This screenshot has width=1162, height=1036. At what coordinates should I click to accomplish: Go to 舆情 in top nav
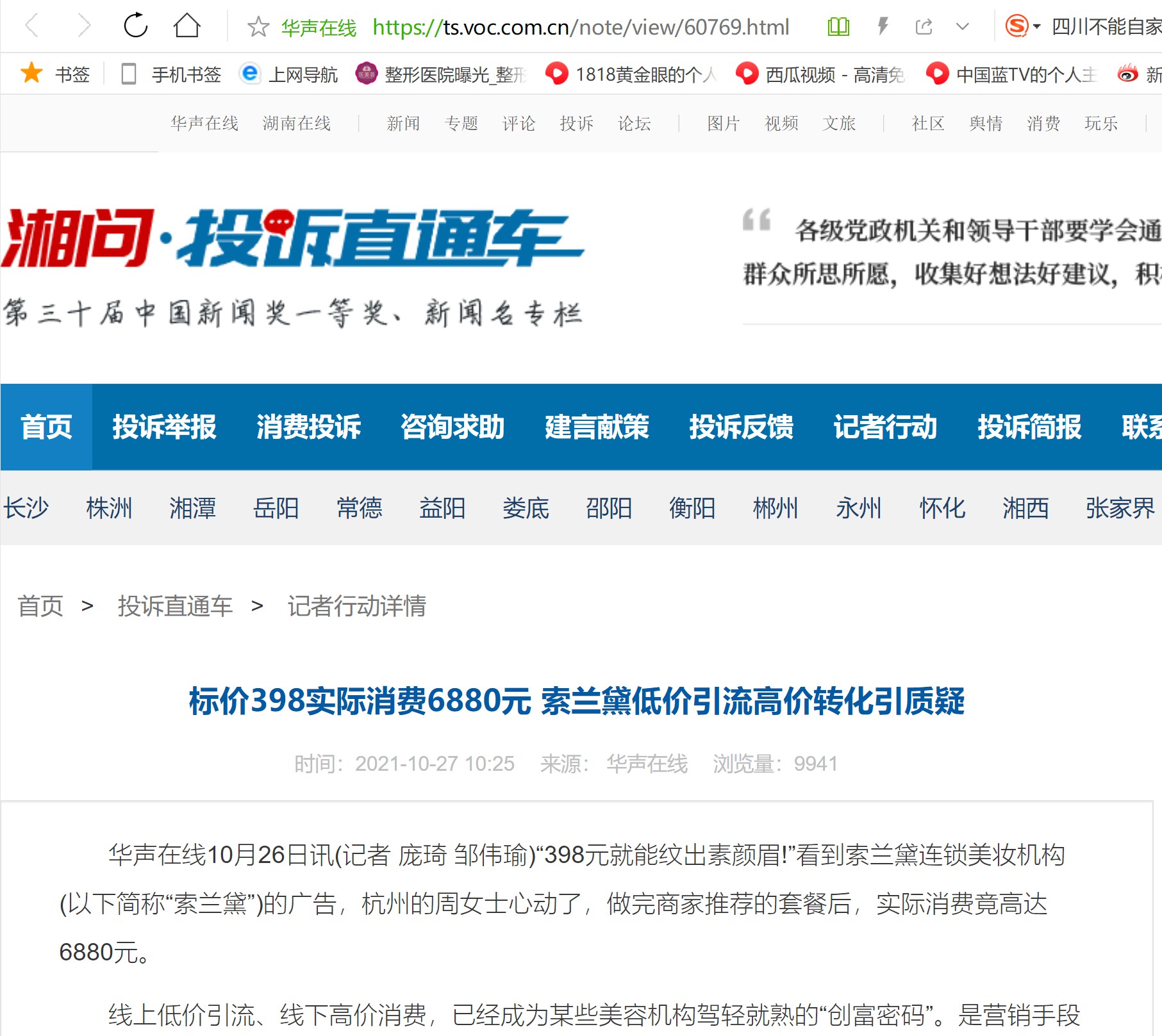pyautogui.click(x=986, y=123)
